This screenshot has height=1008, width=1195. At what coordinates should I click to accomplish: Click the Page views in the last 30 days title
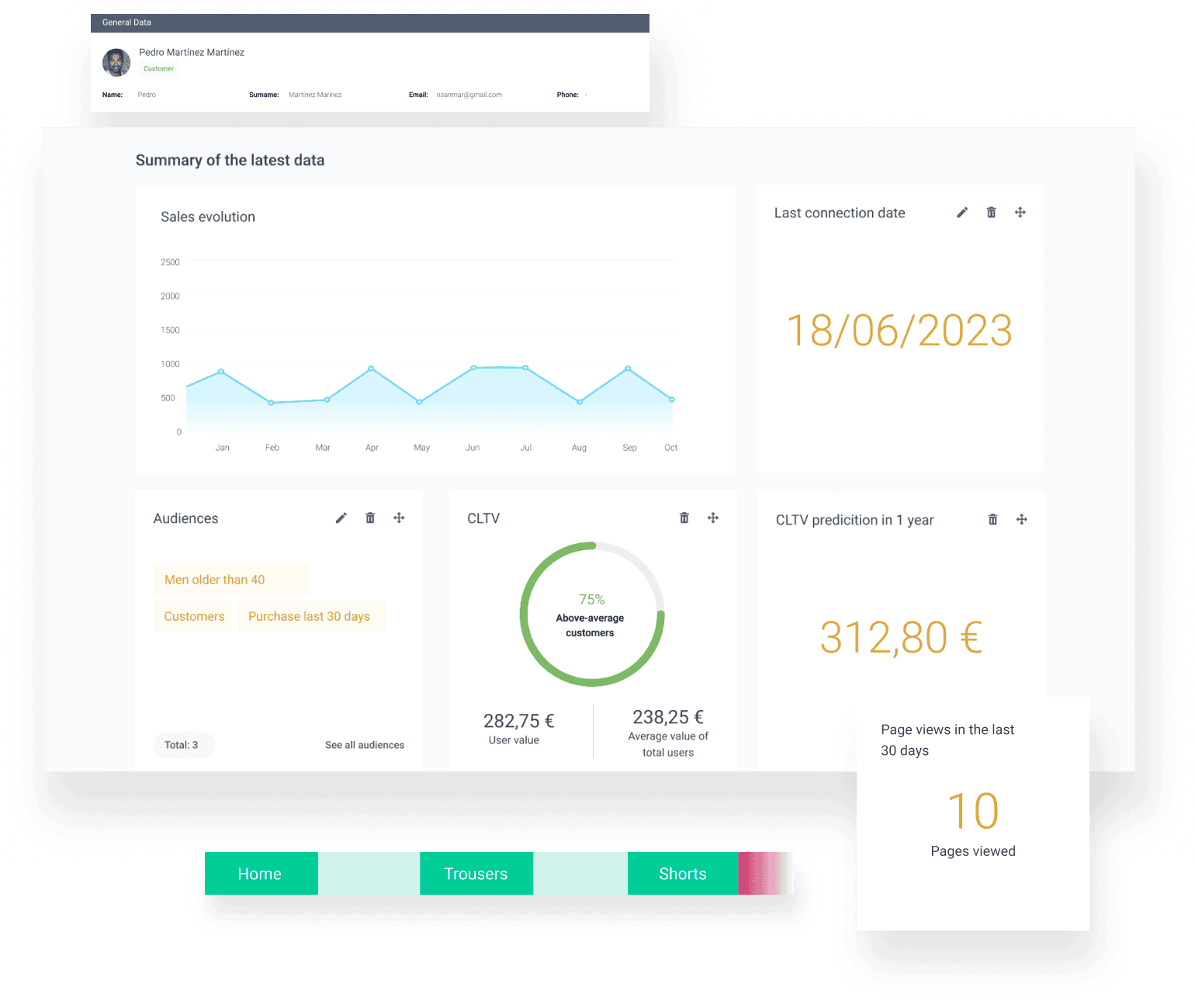[947, 740]
